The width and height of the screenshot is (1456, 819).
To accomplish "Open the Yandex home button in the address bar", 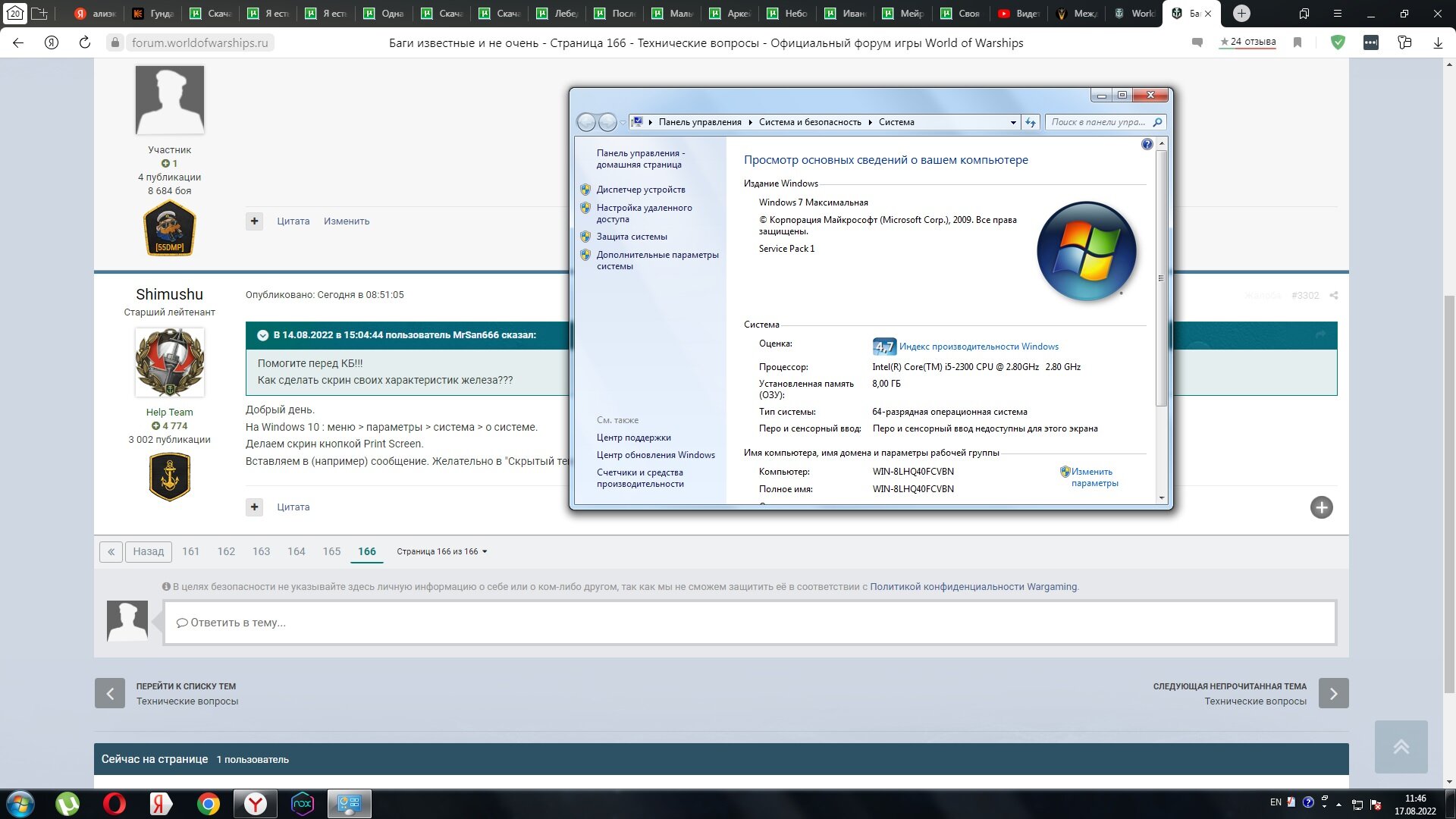I will (52, 43).
